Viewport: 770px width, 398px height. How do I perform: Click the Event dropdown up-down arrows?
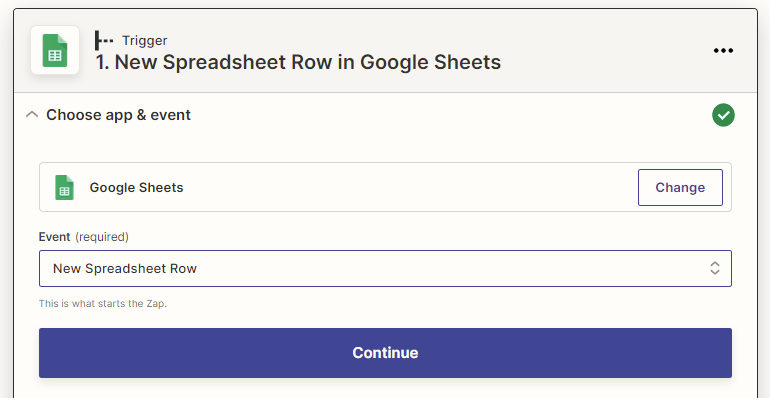715,268
